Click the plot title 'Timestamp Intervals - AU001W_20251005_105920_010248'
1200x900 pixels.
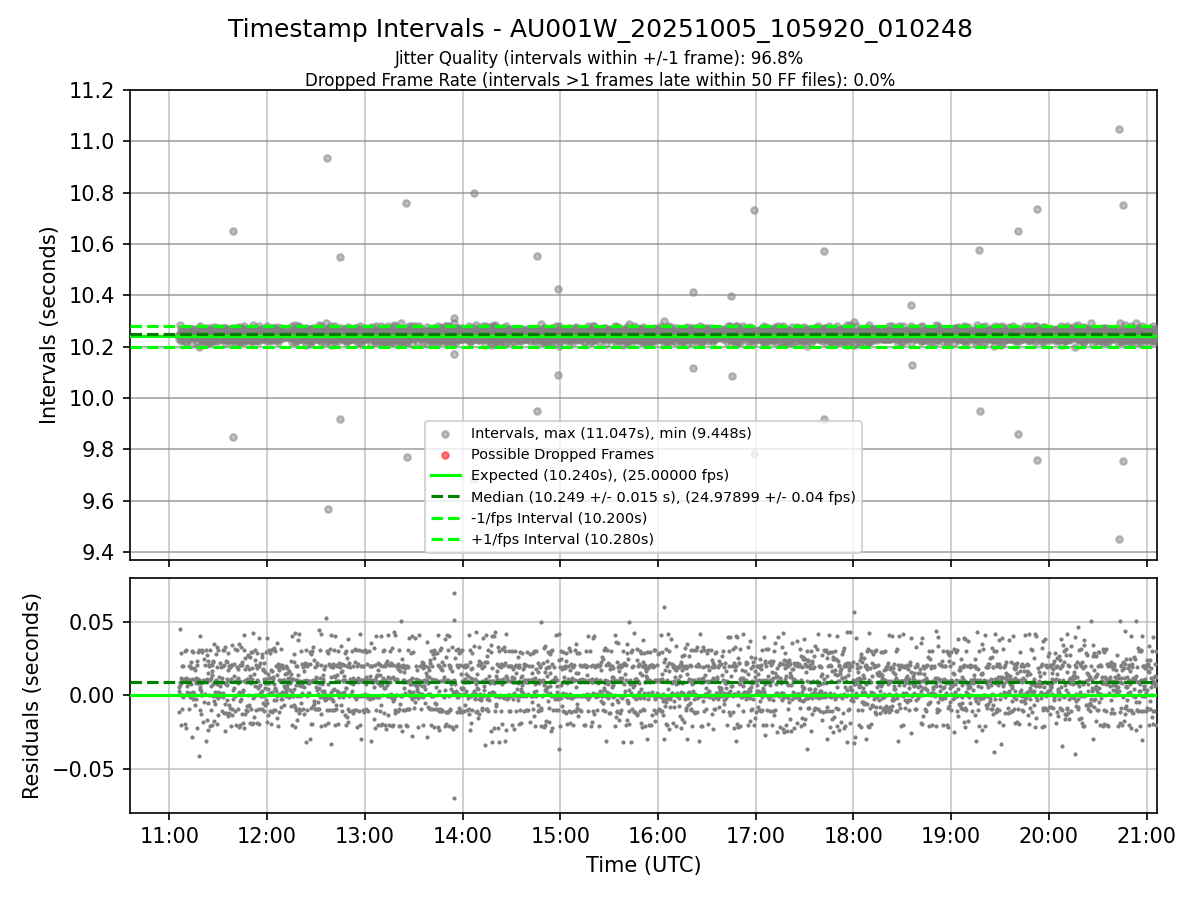(x=600, y=29)
